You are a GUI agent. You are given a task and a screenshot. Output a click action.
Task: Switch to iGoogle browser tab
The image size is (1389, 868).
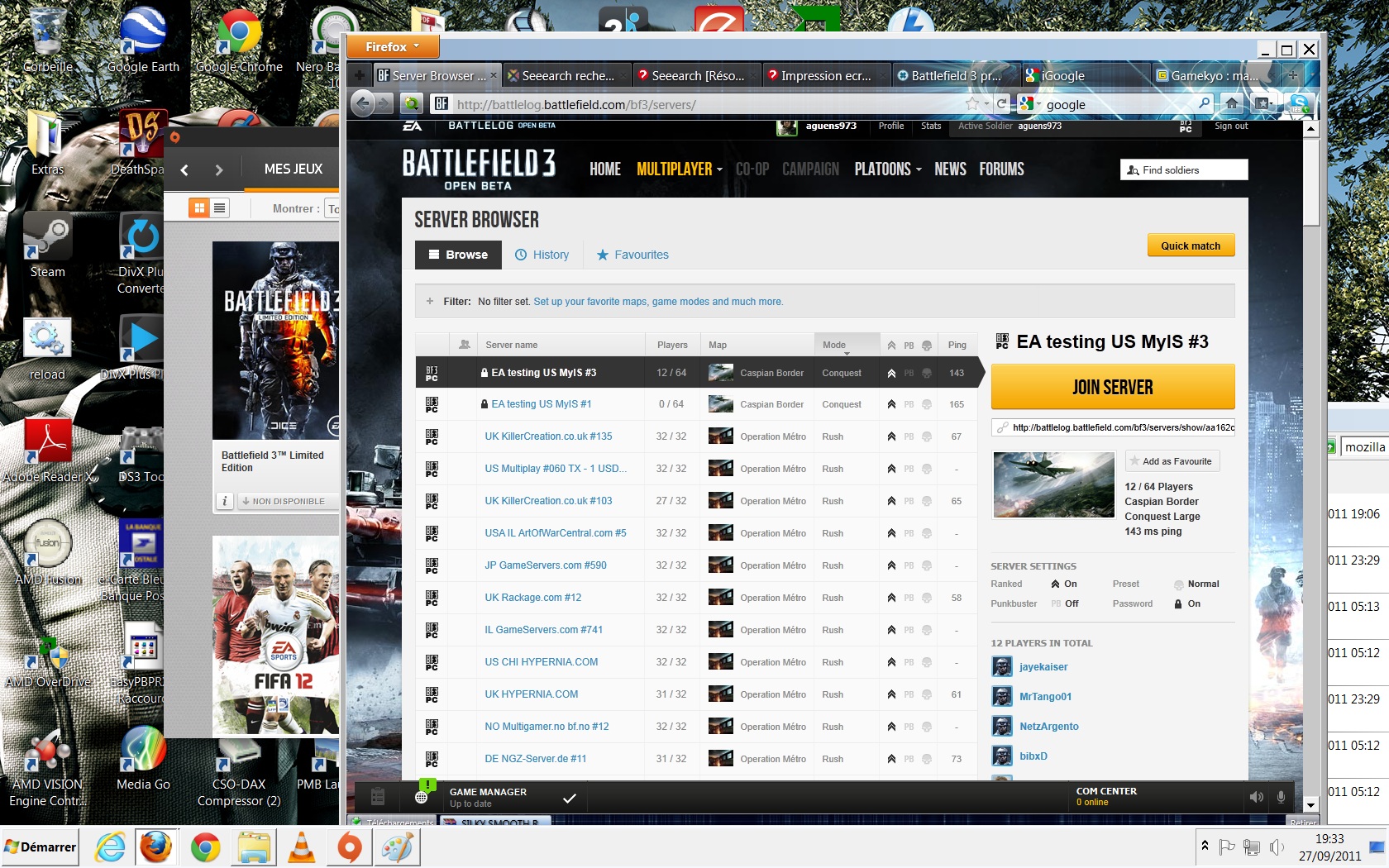tap(1086, 75)
